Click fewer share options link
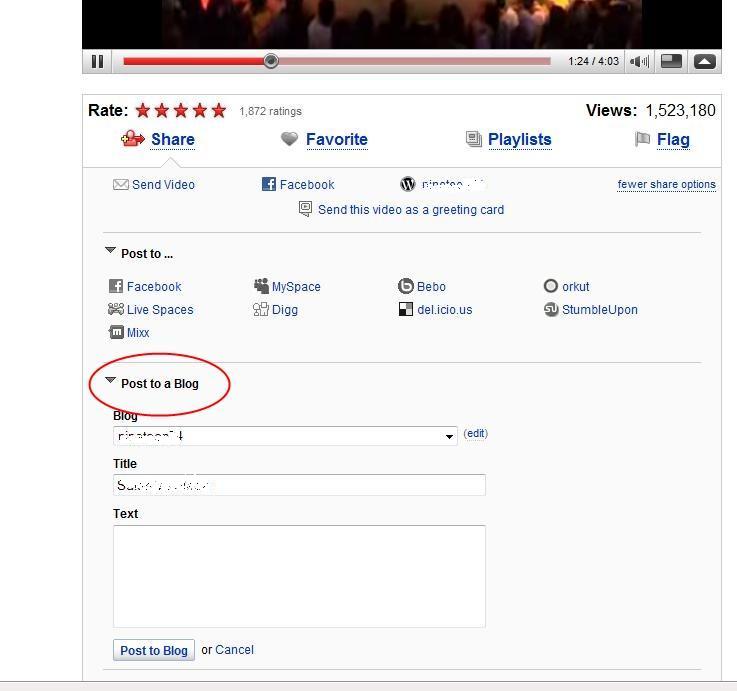This screenshot has width=737, height=691. [666, 185]
